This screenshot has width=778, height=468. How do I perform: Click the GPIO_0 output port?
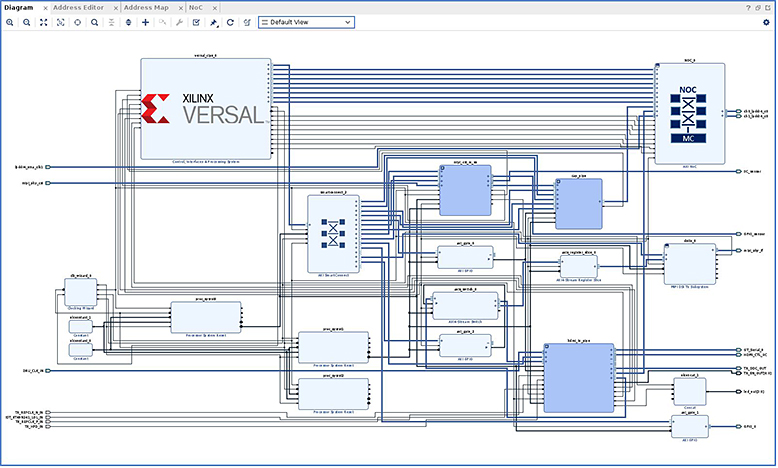pyautogui.click(x=739, y=427)
